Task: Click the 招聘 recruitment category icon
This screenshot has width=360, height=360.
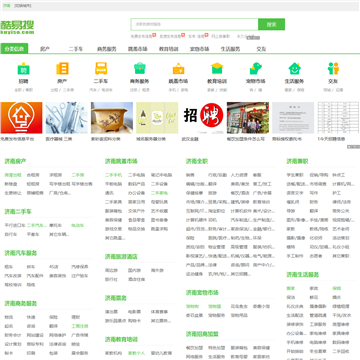Action: click(24, 68)
